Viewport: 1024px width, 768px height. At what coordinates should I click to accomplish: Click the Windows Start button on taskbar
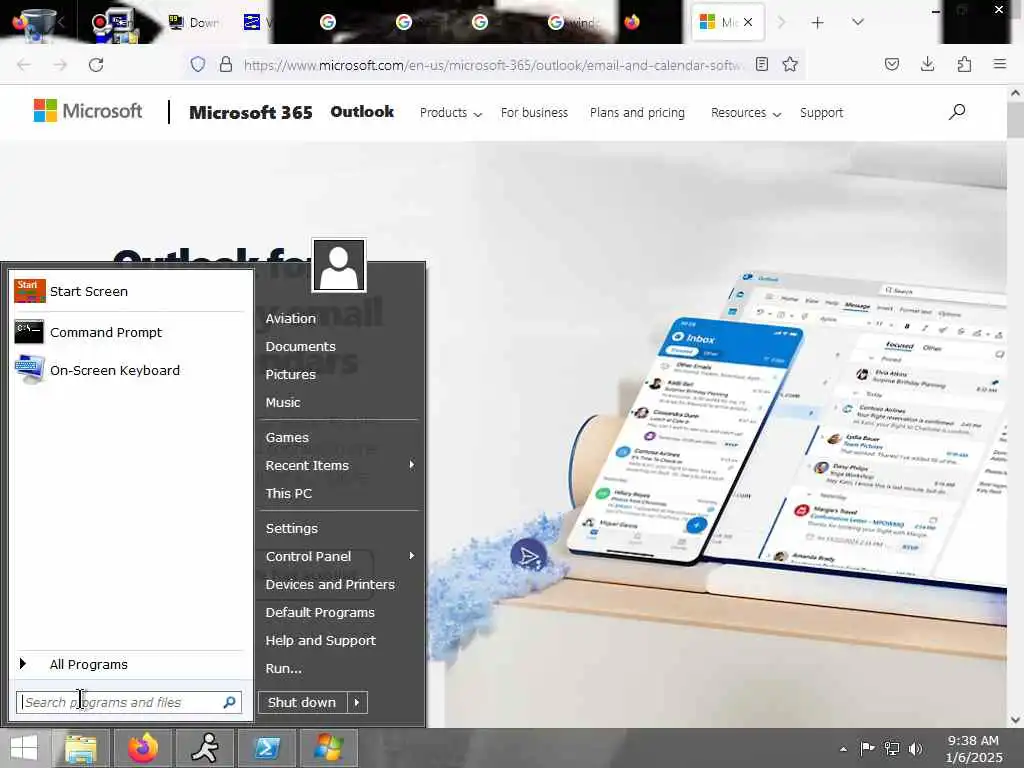coord(24,748)
